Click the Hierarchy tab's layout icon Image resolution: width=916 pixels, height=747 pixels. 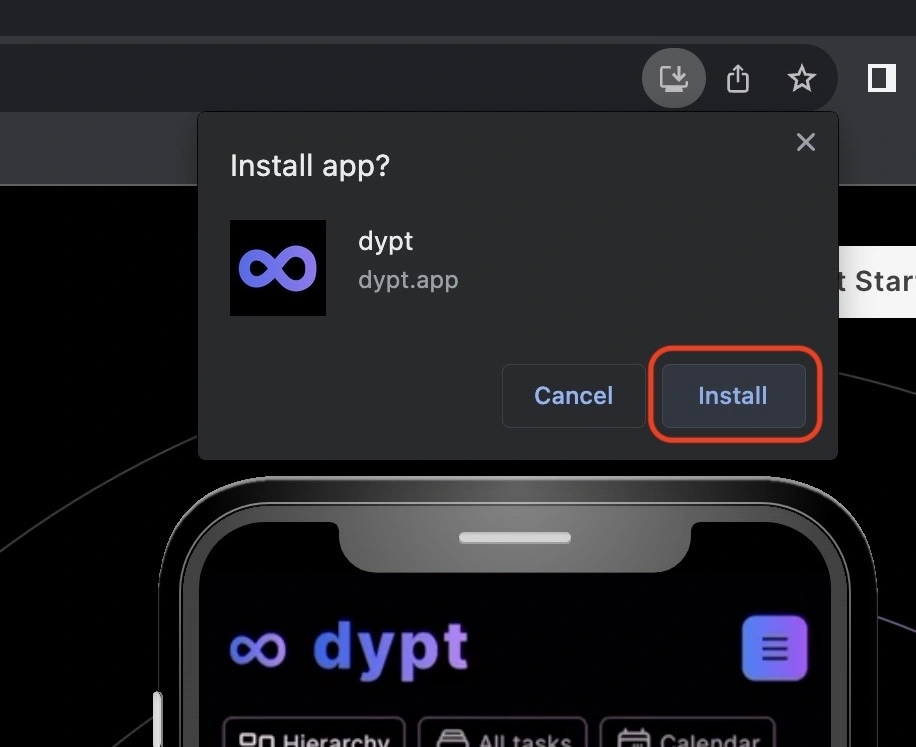coord(257,740)
